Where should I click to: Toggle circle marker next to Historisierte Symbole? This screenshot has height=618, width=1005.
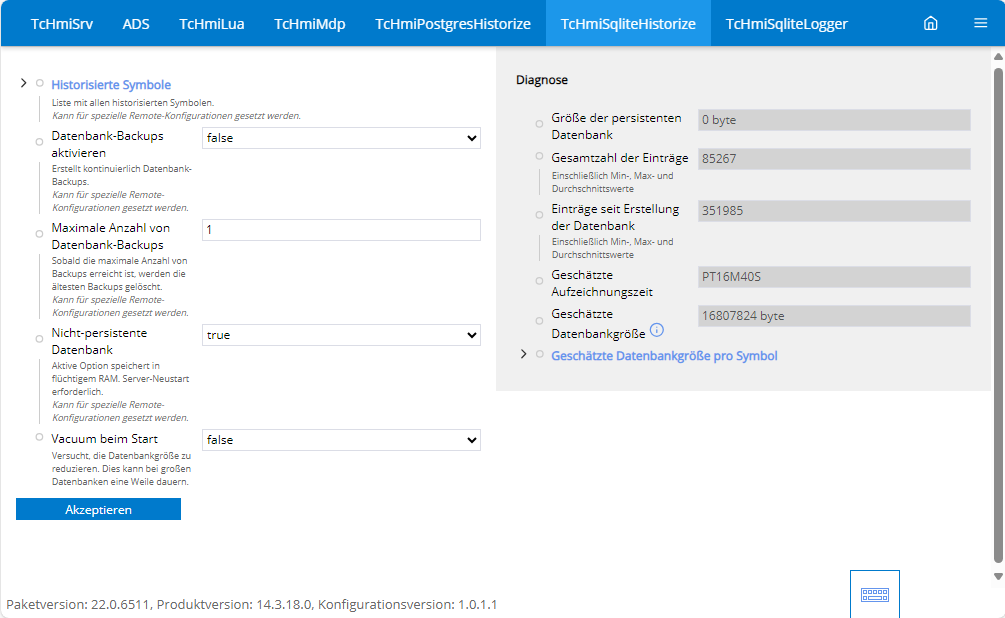pos(40,83)
